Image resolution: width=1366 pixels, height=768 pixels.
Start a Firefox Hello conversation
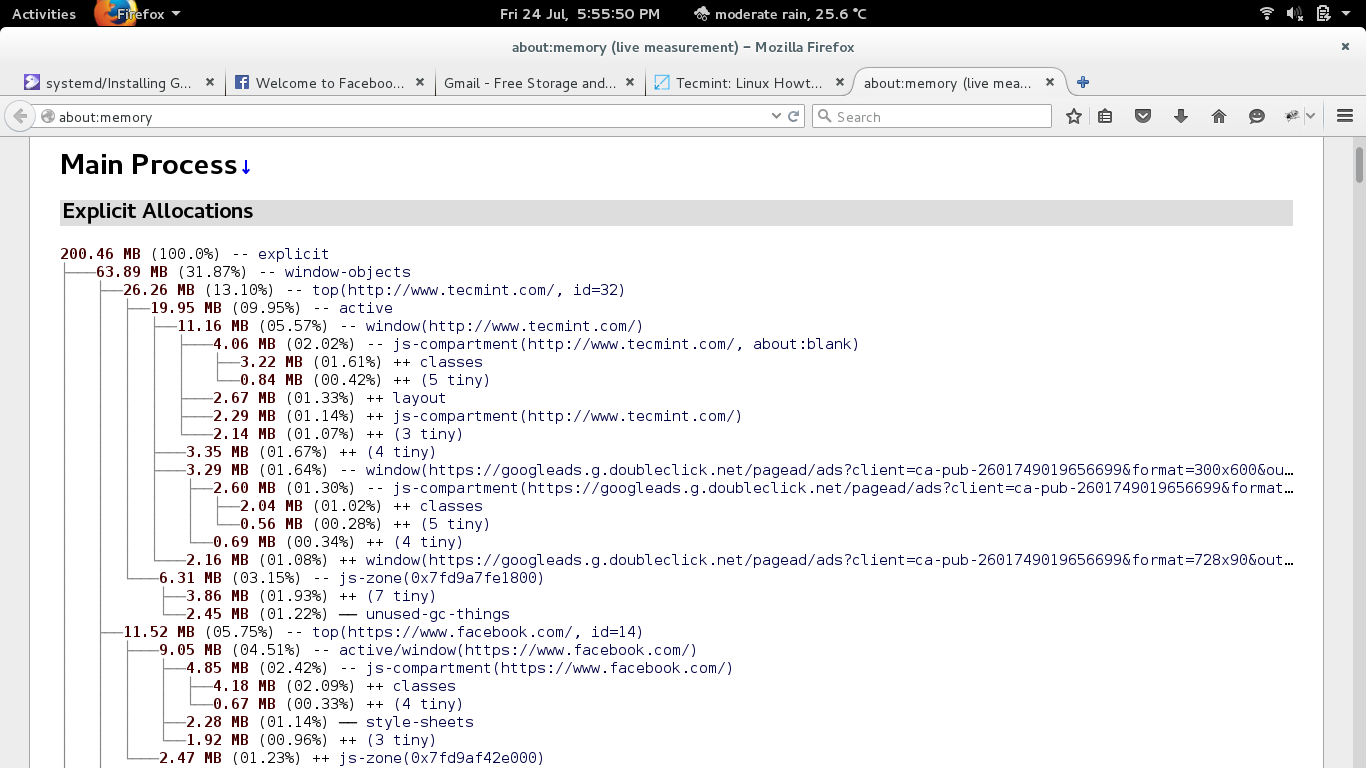pyautogui.click(x=1257, y=116)
